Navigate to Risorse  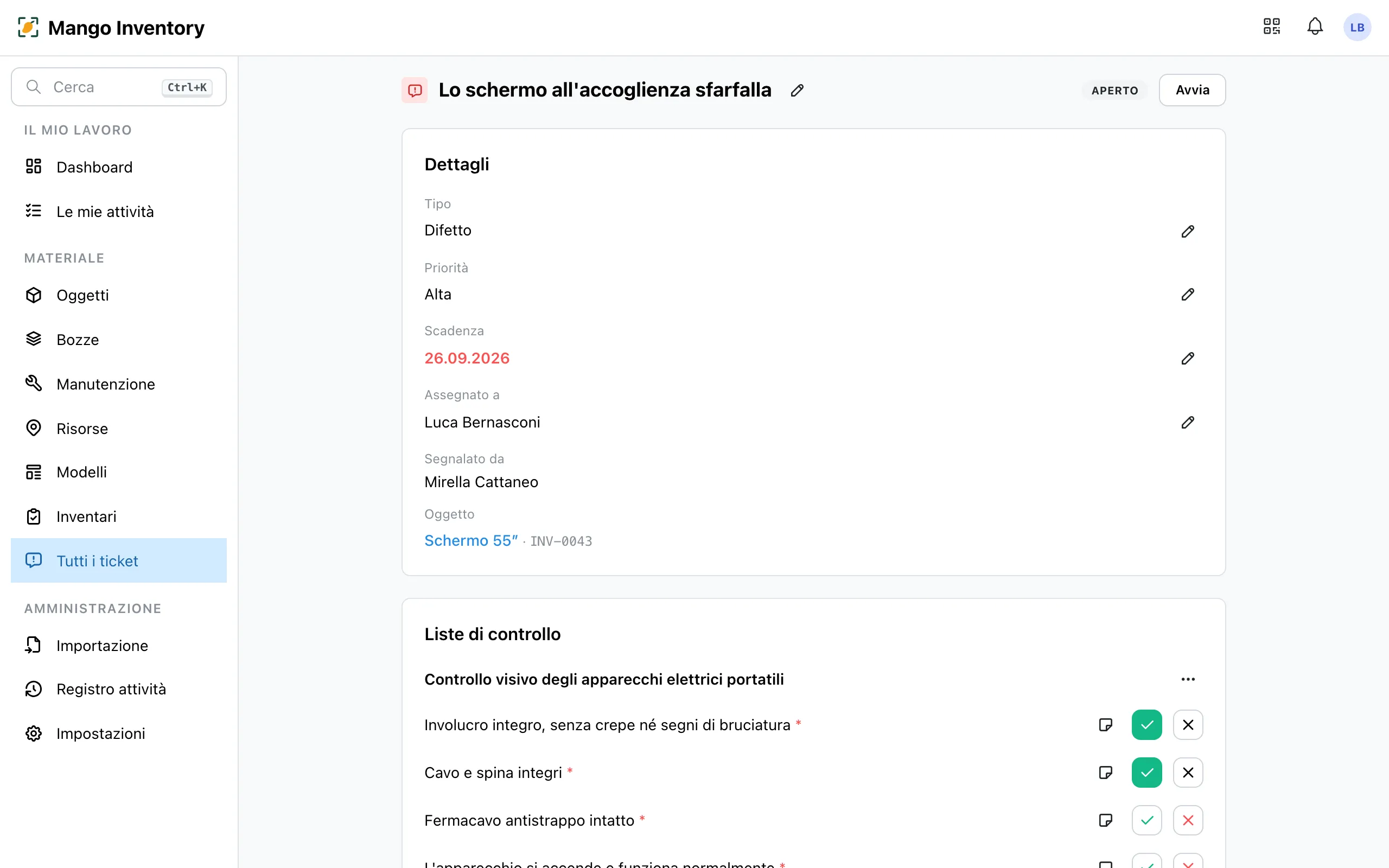click(x=119, y=428)
